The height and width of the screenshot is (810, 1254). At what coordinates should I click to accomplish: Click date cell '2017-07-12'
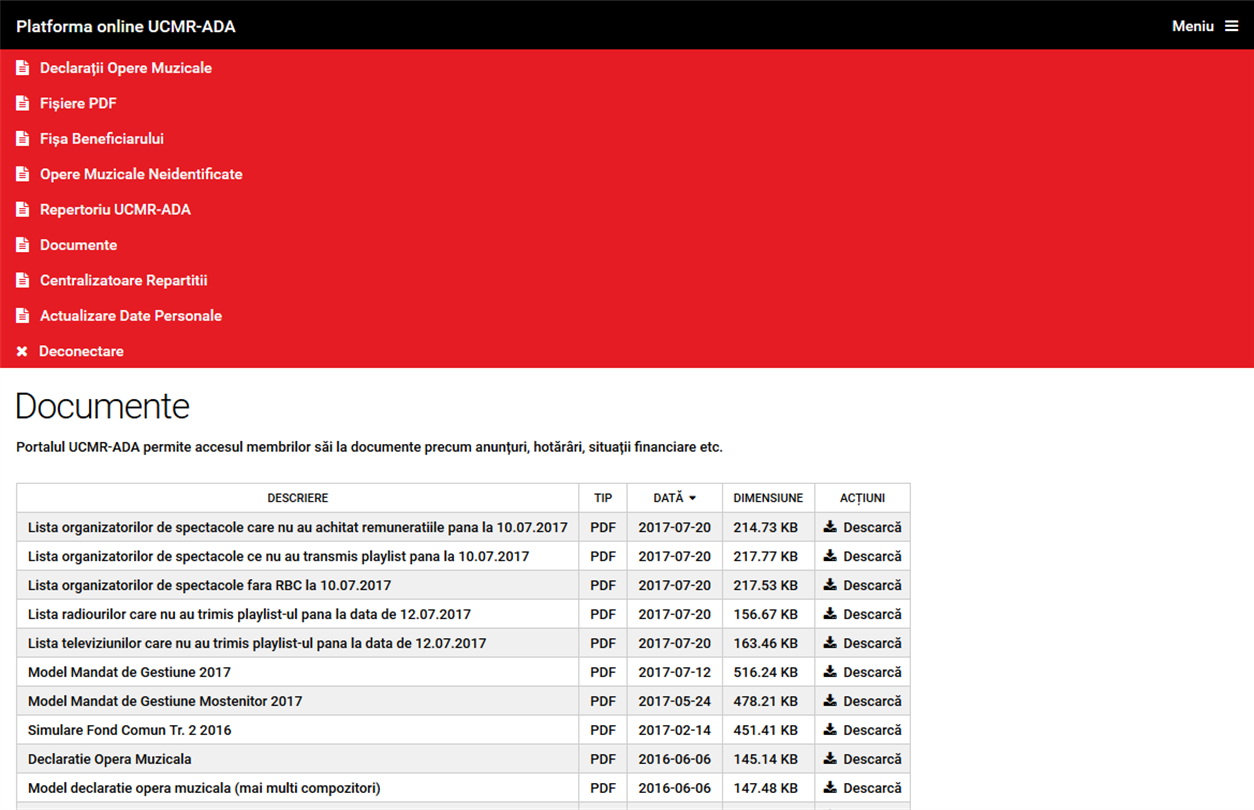click(x=675, y=672)
